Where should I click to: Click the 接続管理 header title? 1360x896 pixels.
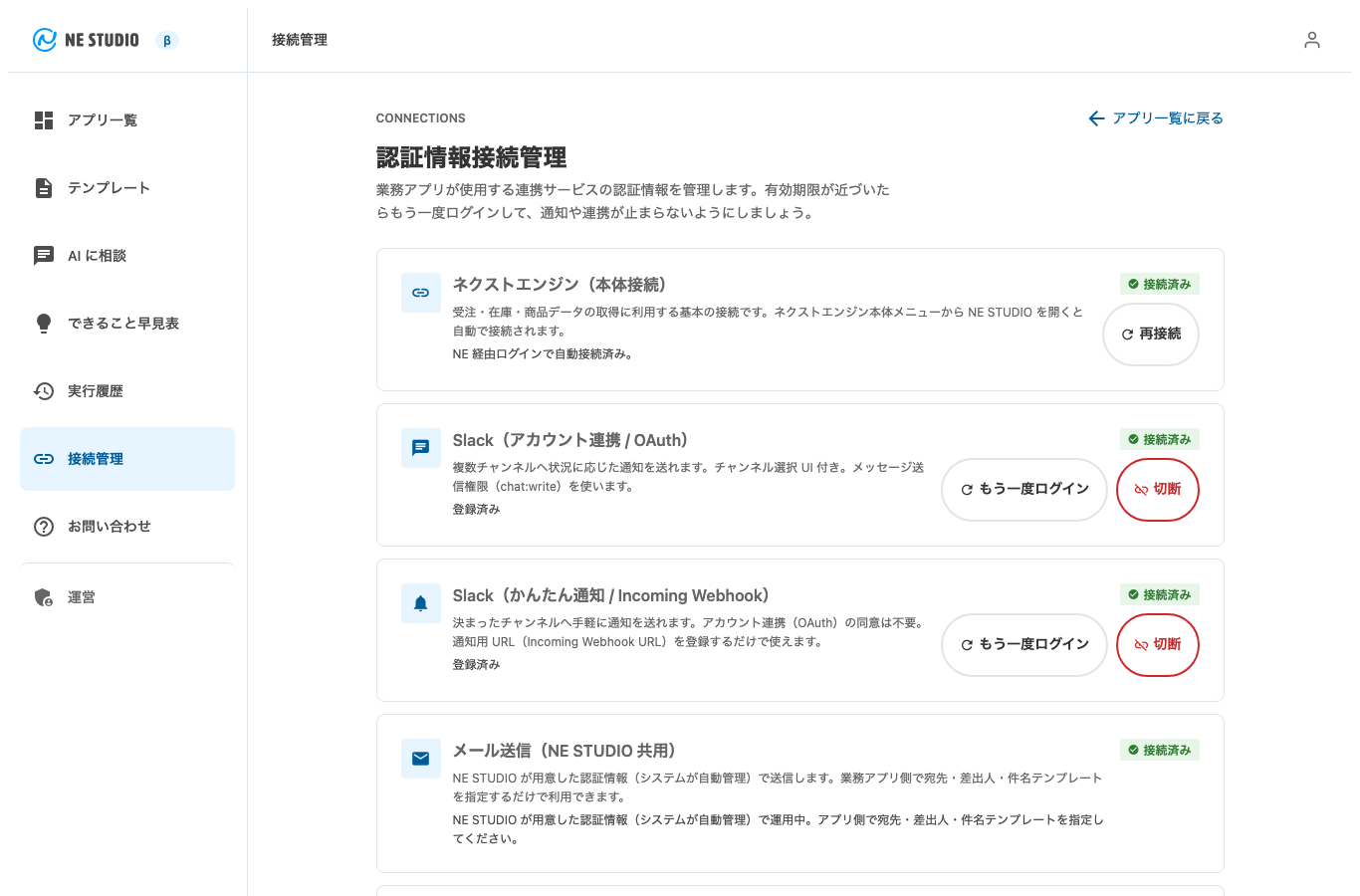[x=300, y=40]
